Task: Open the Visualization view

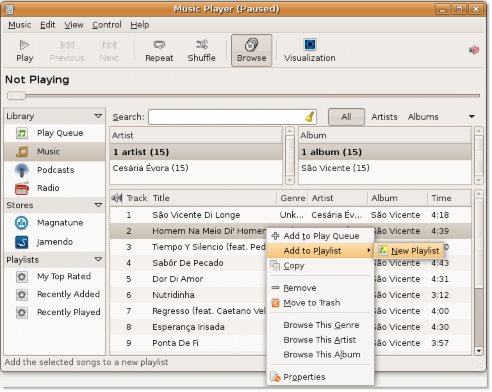Action: pos(310,51)
